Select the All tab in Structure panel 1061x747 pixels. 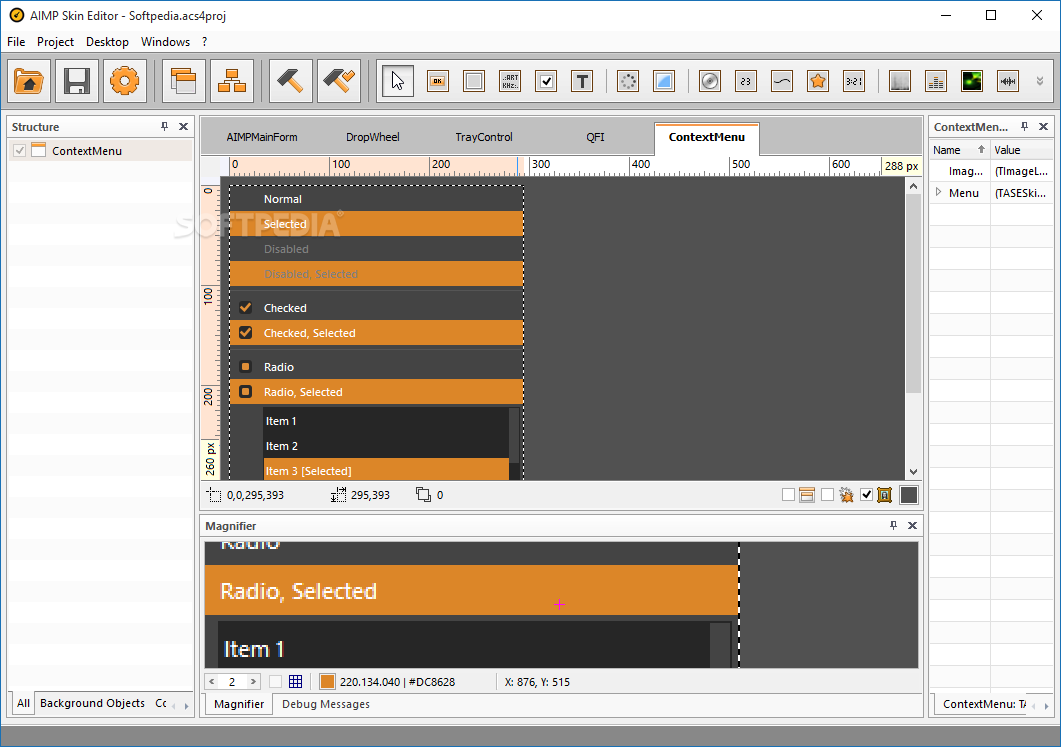[24, 703]
